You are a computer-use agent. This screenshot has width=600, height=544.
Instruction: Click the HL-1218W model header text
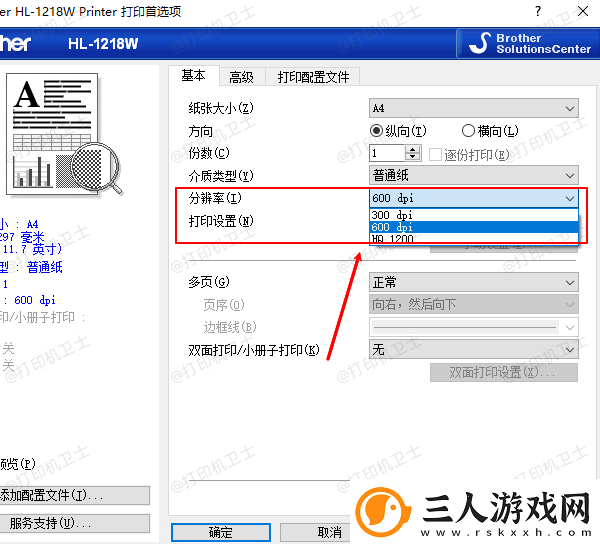[103, 44]
